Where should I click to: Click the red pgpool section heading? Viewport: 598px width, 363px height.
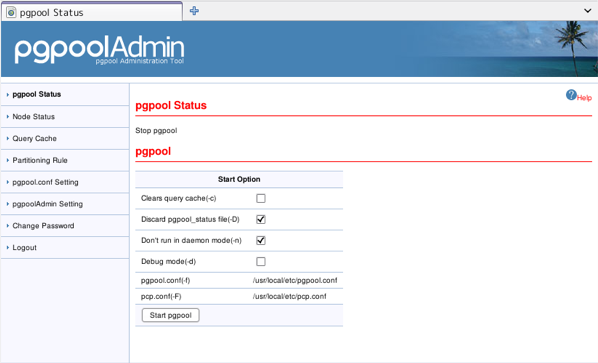(x=153, y=151)
